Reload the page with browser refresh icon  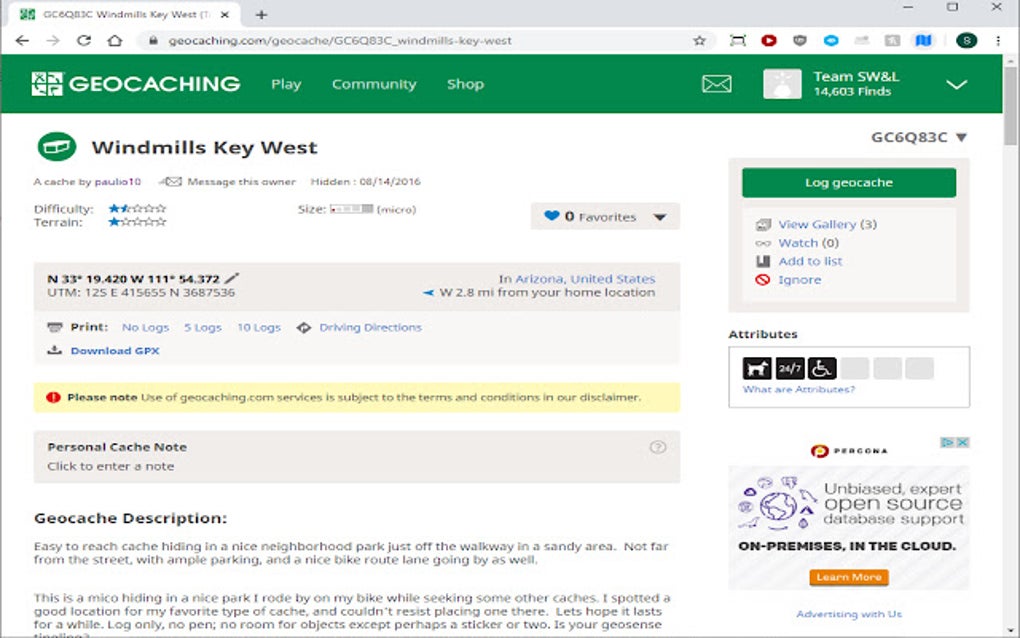(x=84, y=40)
